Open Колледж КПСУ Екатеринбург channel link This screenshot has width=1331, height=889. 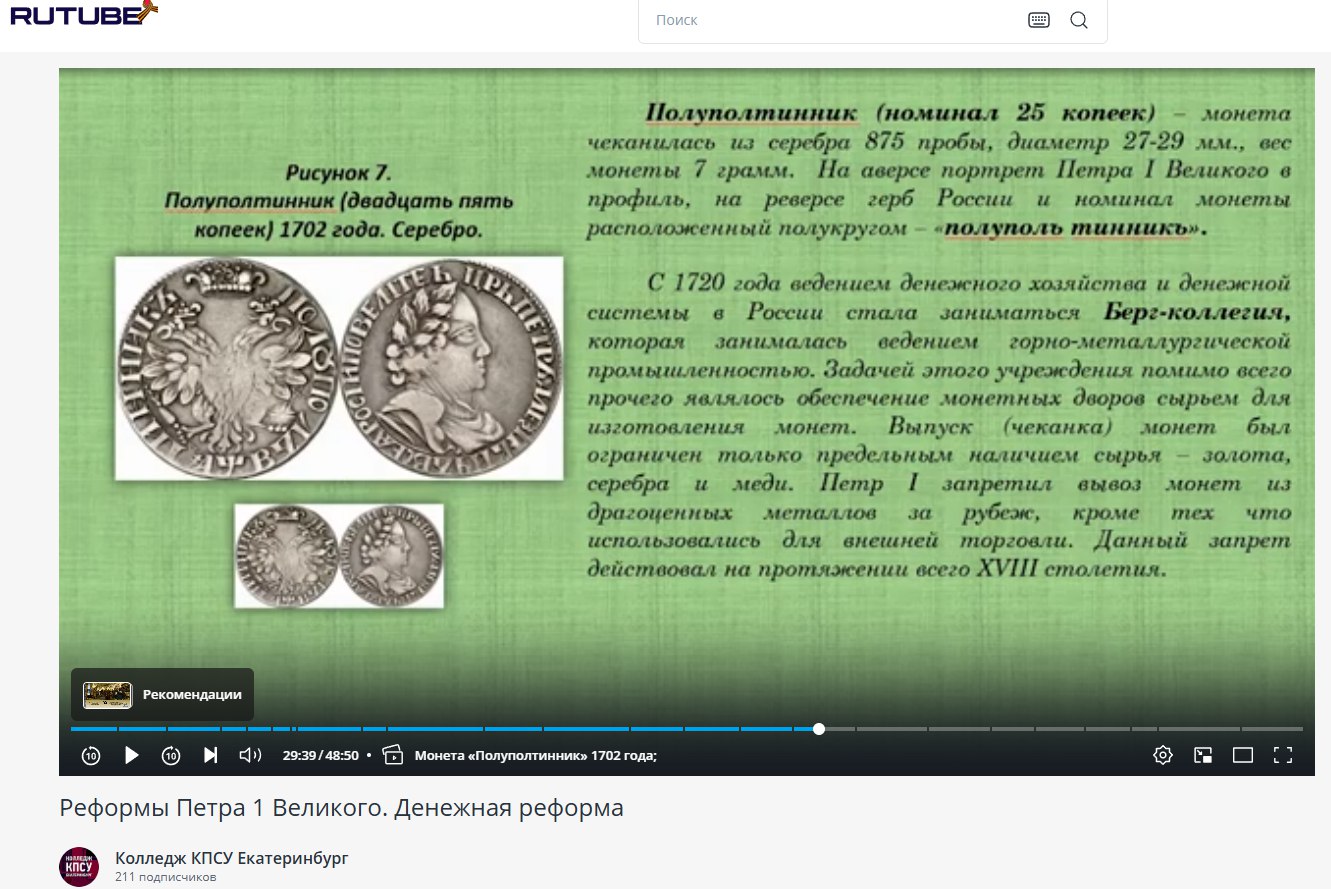[232, 858]
